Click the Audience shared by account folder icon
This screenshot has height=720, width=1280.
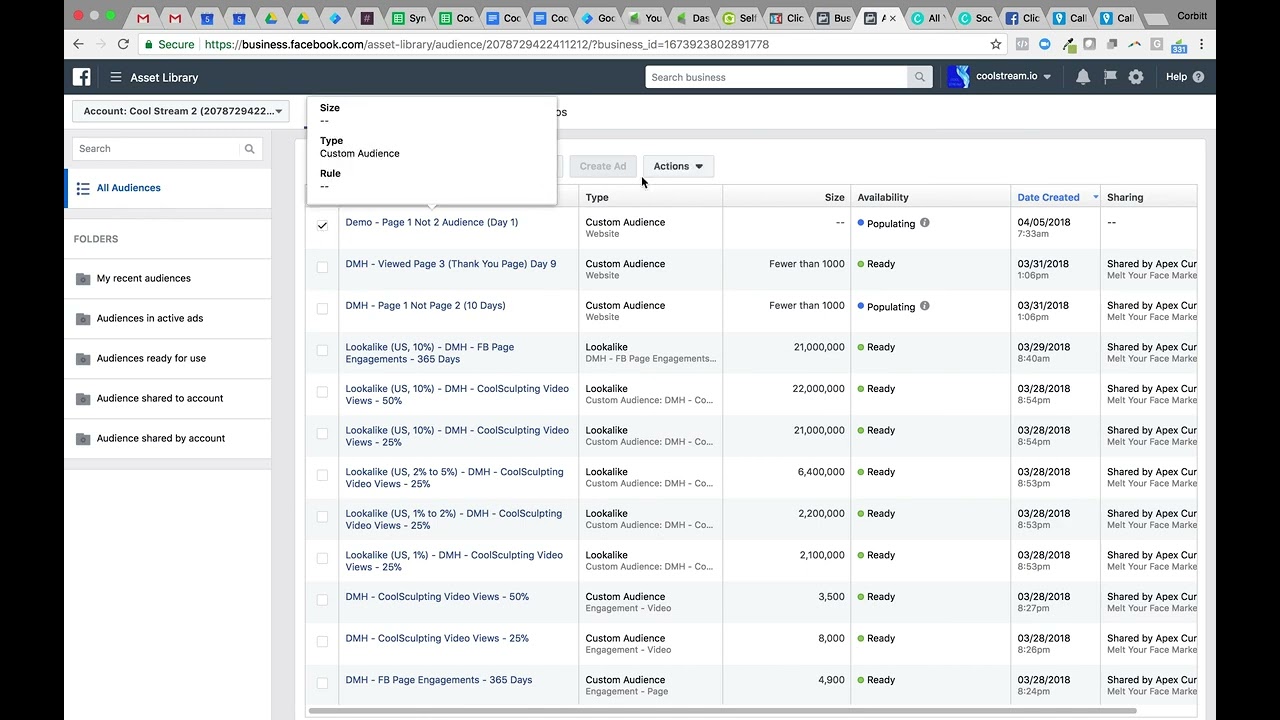pos(83,439)
